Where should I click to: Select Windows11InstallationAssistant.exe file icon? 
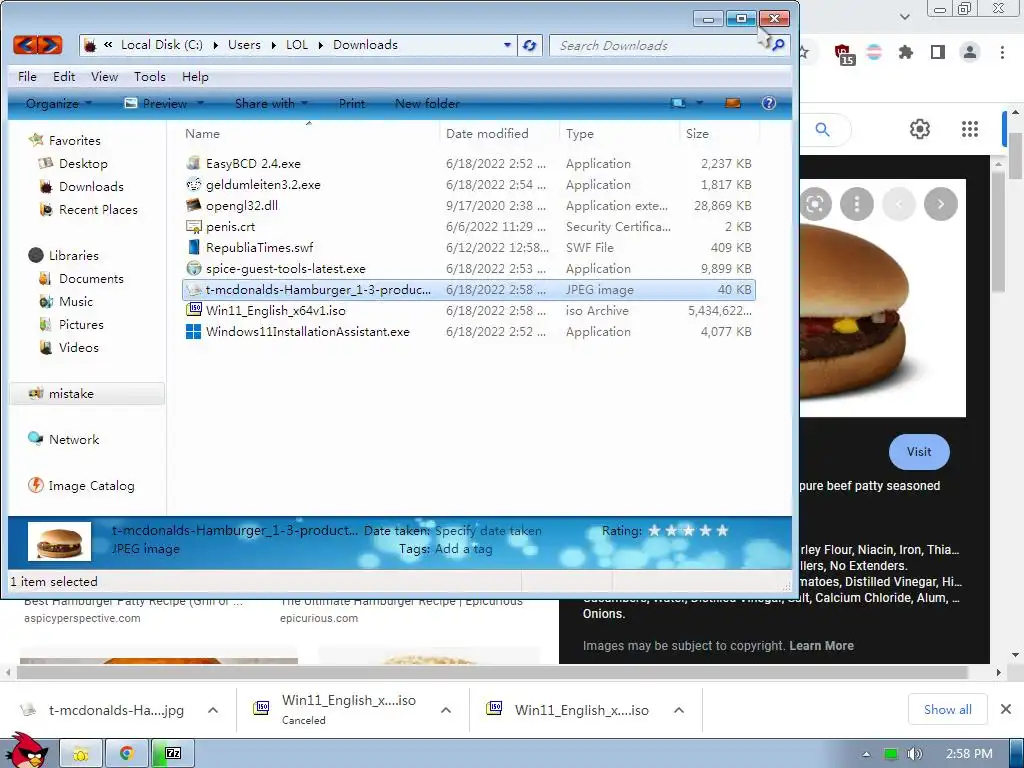pos(193,332)
